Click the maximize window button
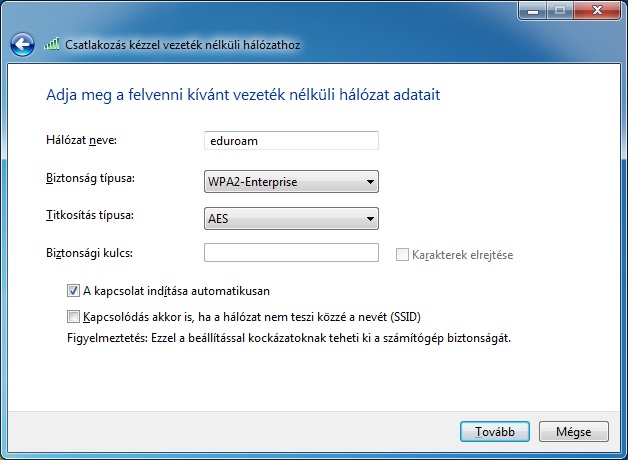628x460 pixels. [560, 10]
